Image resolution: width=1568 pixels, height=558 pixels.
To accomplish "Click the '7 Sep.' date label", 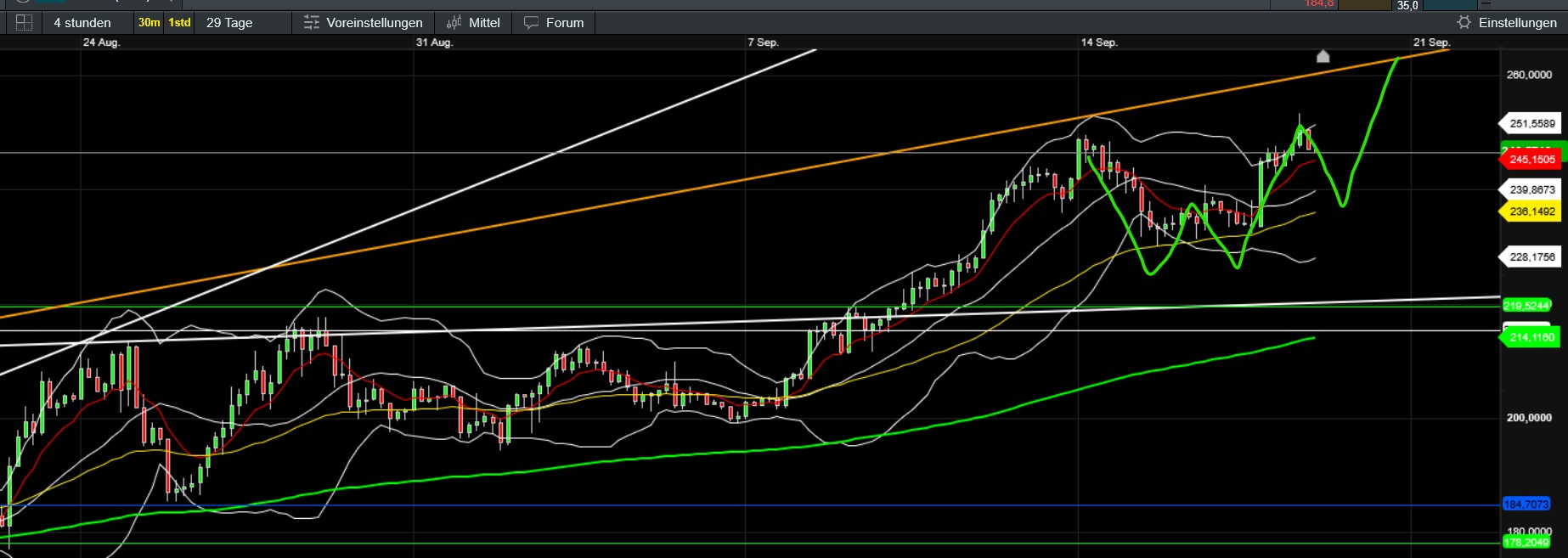I will pyautogui.click(x=763, y=42).
